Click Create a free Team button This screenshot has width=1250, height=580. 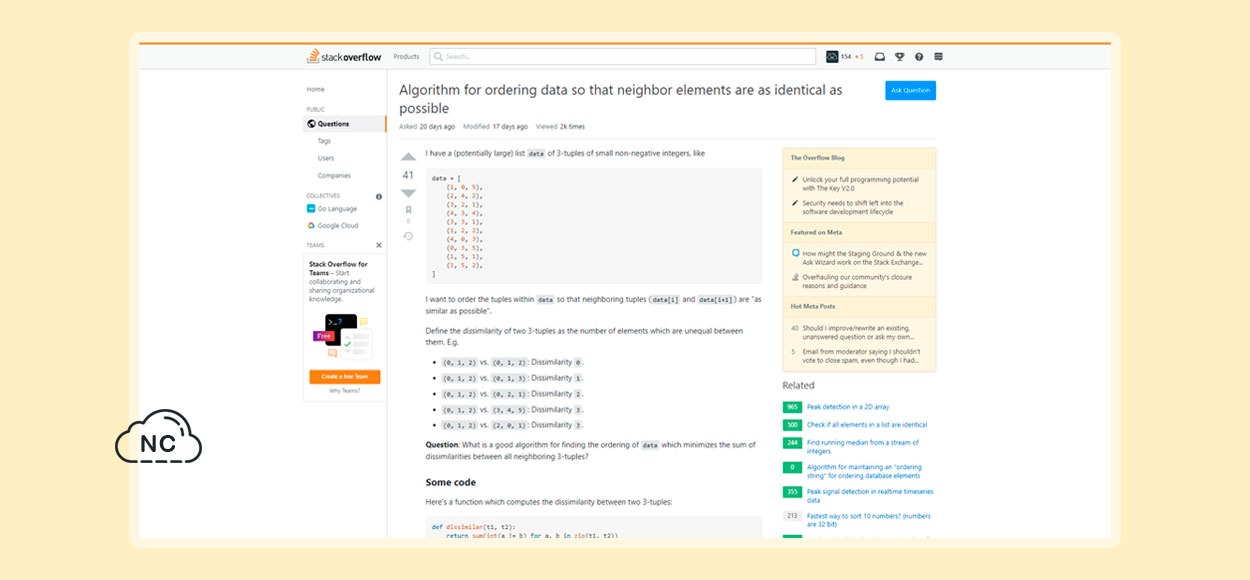[x=344, y=377]
